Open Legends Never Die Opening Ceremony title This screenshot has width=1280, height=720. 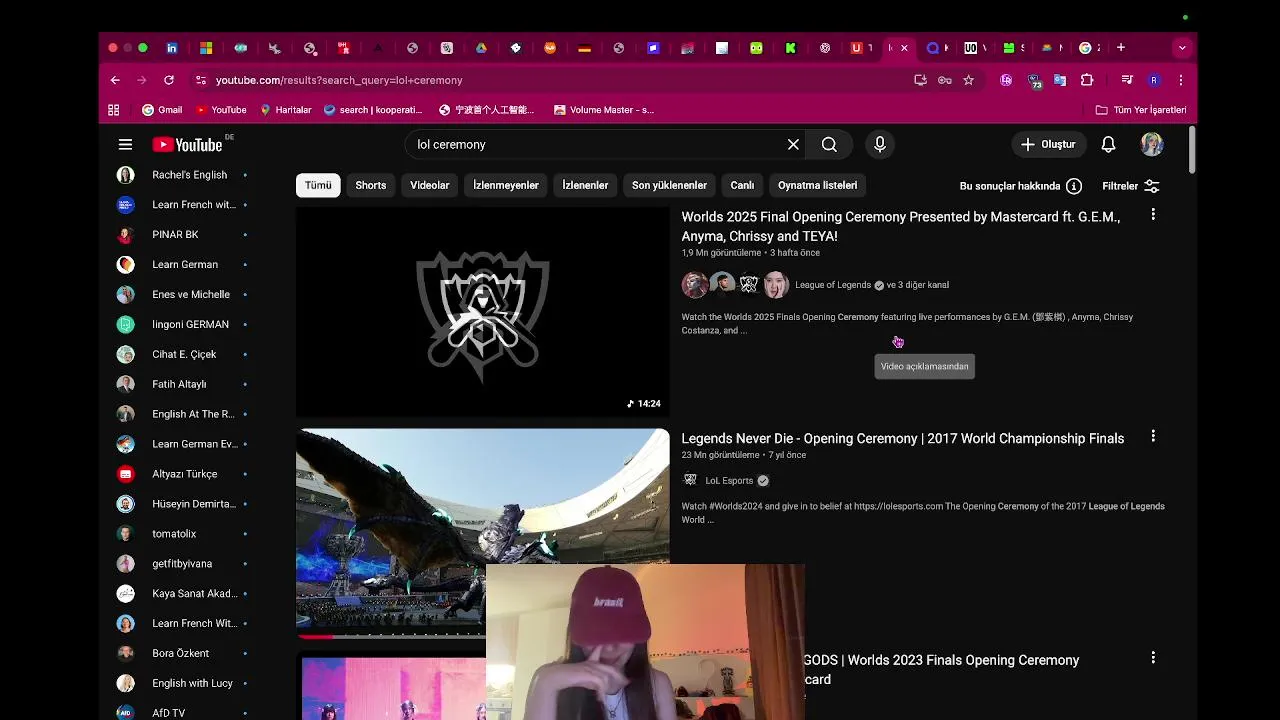click(x=903, y=438)
